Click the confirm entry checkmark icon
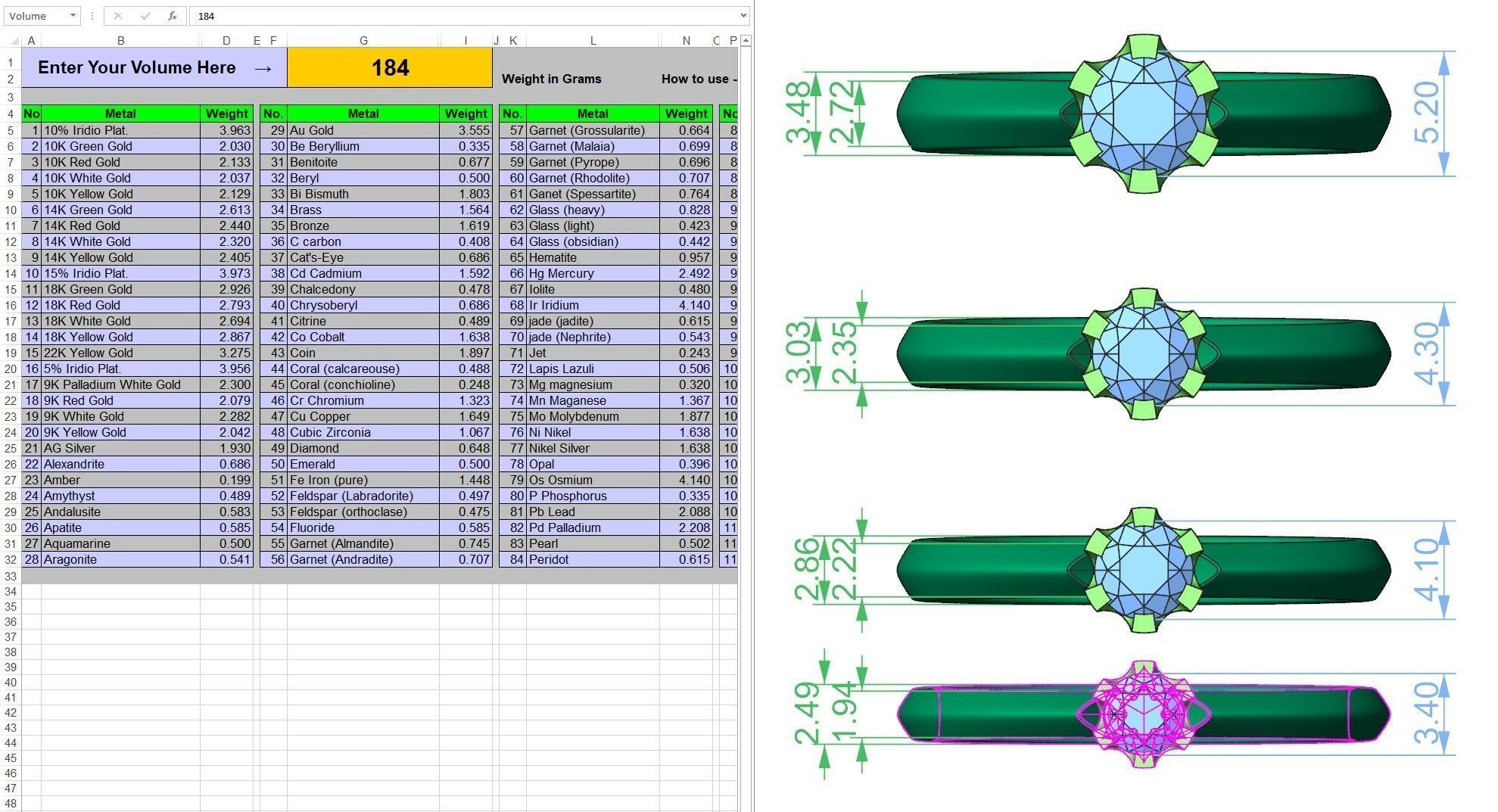Viewport: 1498px width, 812px height. (x=145, y=16)
